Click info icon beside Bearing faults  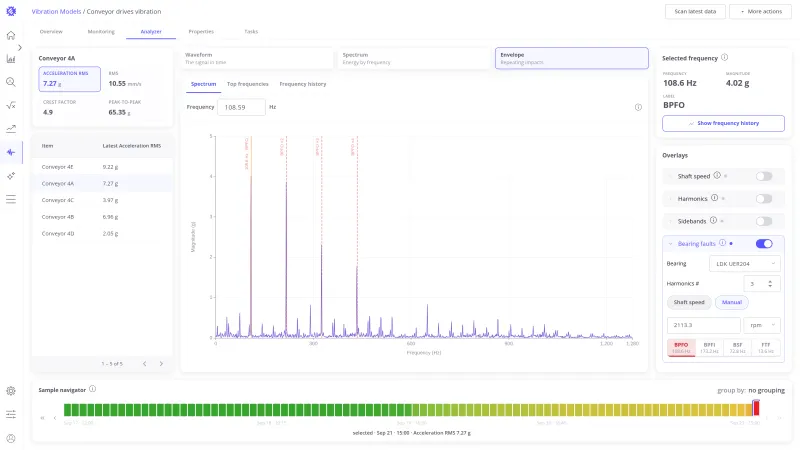(x=722, y=243)
